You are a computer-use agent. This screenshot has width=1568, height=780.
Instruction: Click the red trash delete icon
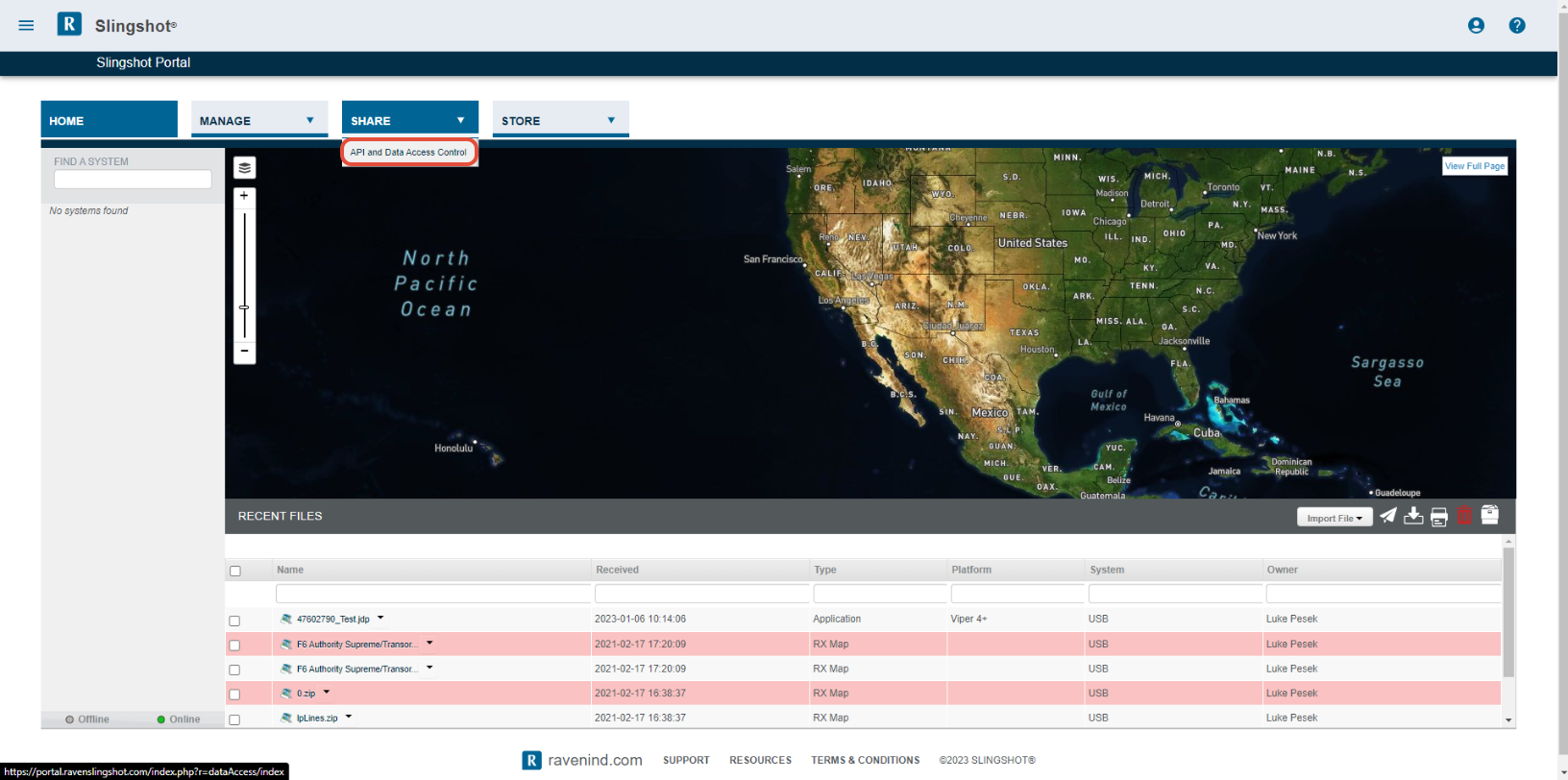point(1464,516)
